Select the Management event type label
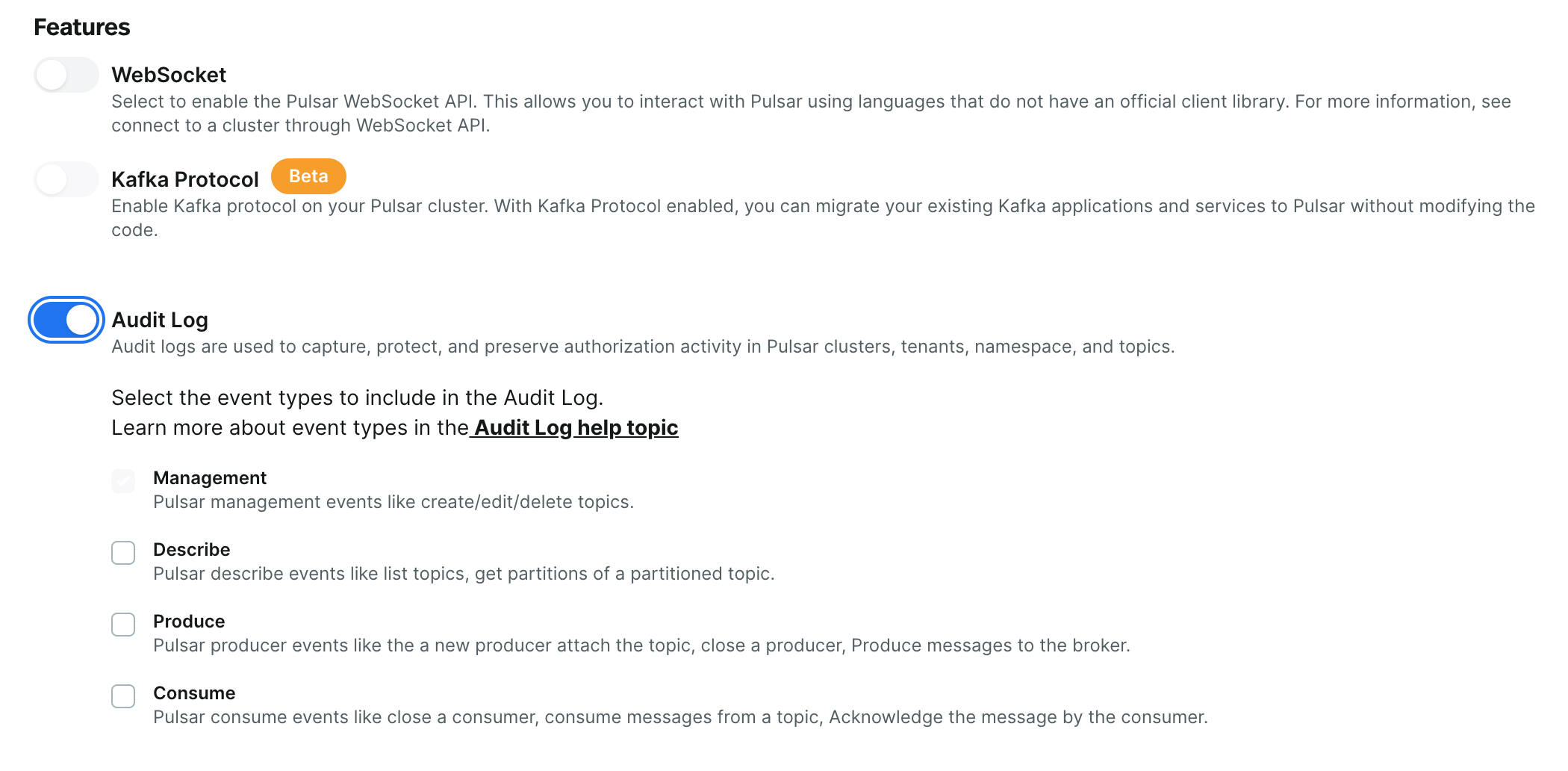The image size is (1568, 771). (x=210, y=477)
